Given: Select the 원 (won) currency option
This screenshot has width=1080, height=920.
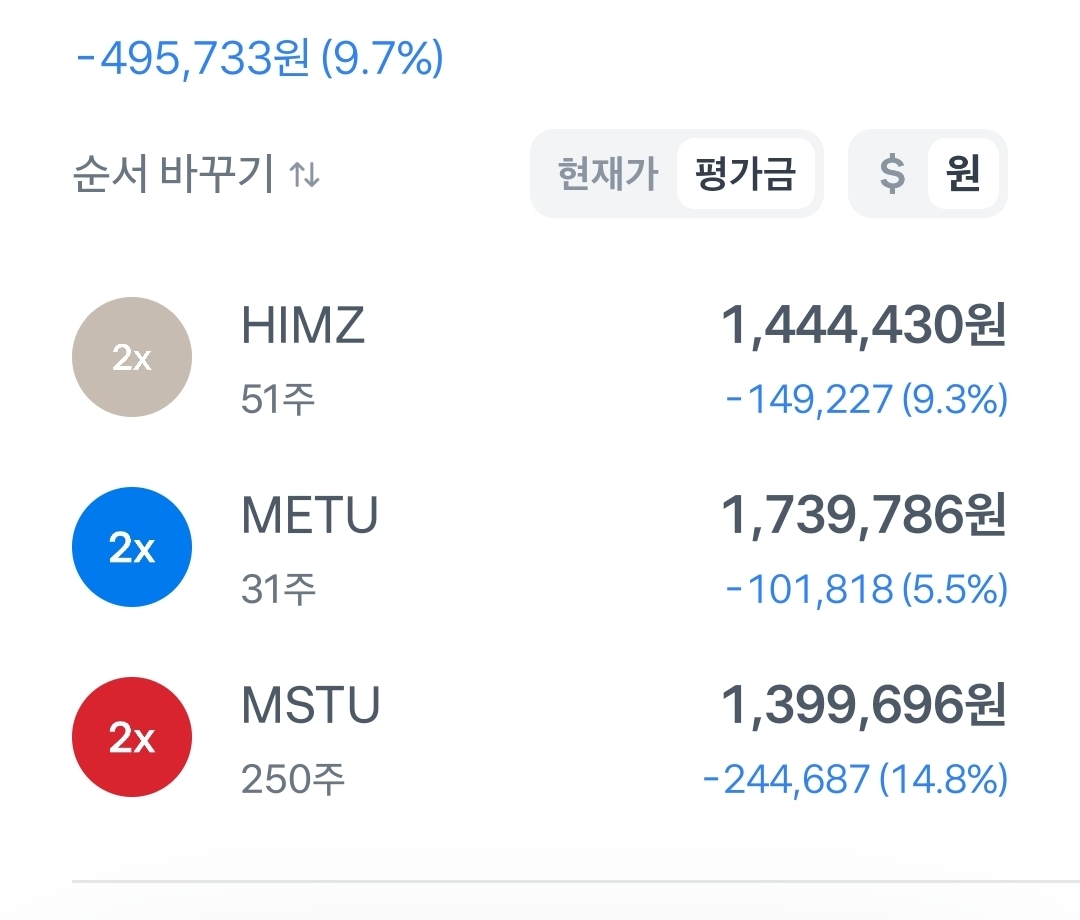Looking at the screenshot, I should click(x=963, y=174).
